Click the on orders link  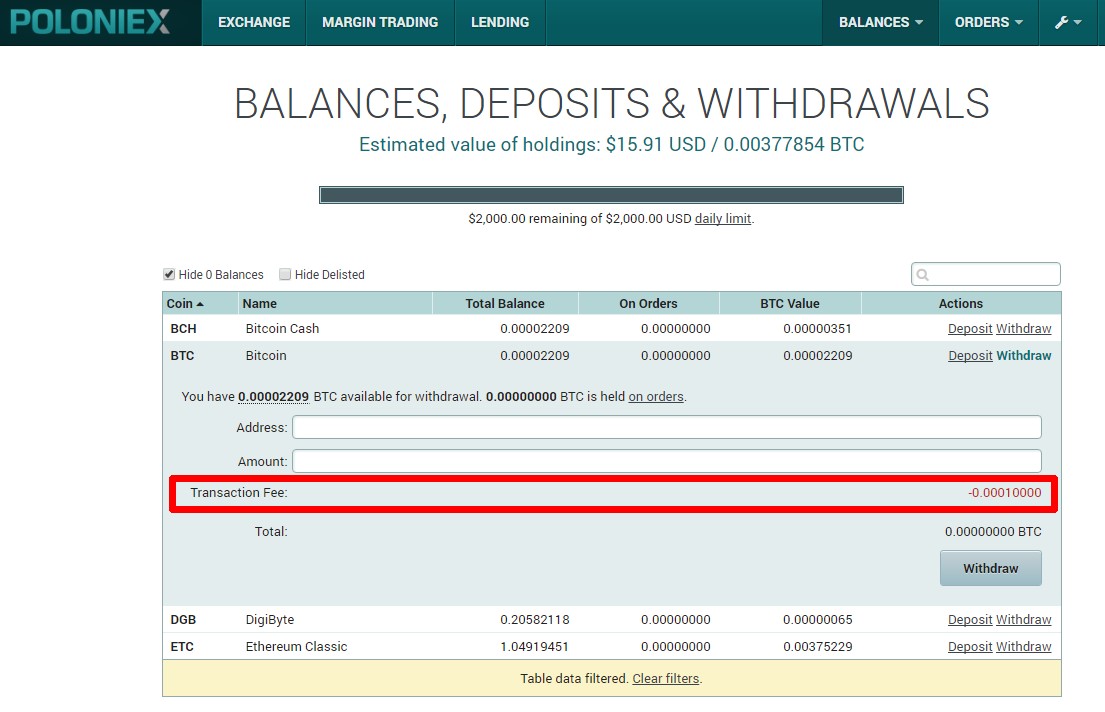[x=656, y=397]
